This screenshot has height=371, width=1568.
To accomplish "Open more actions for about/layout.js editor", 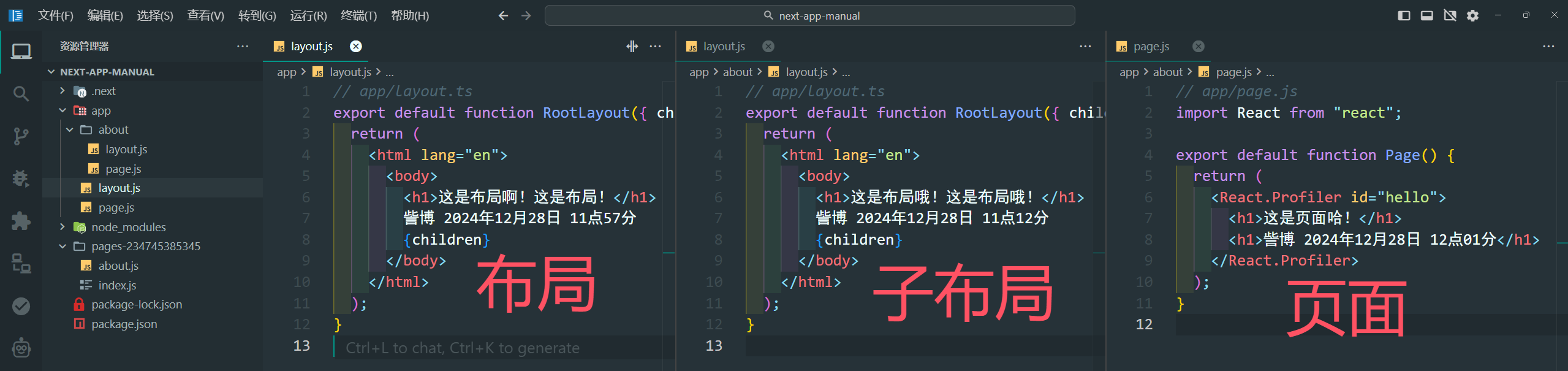I will [x=1085, y=46].
